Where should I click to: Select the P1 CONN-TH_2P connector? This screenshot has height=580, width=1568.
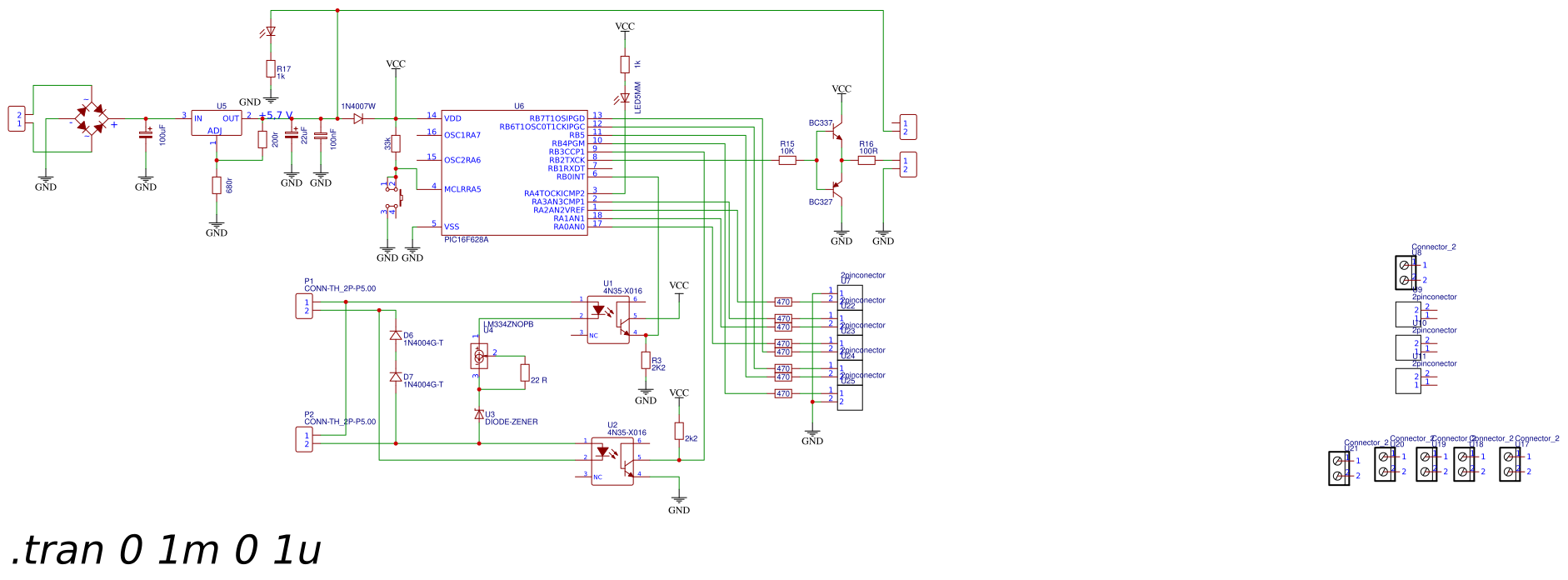pos(305,307)
